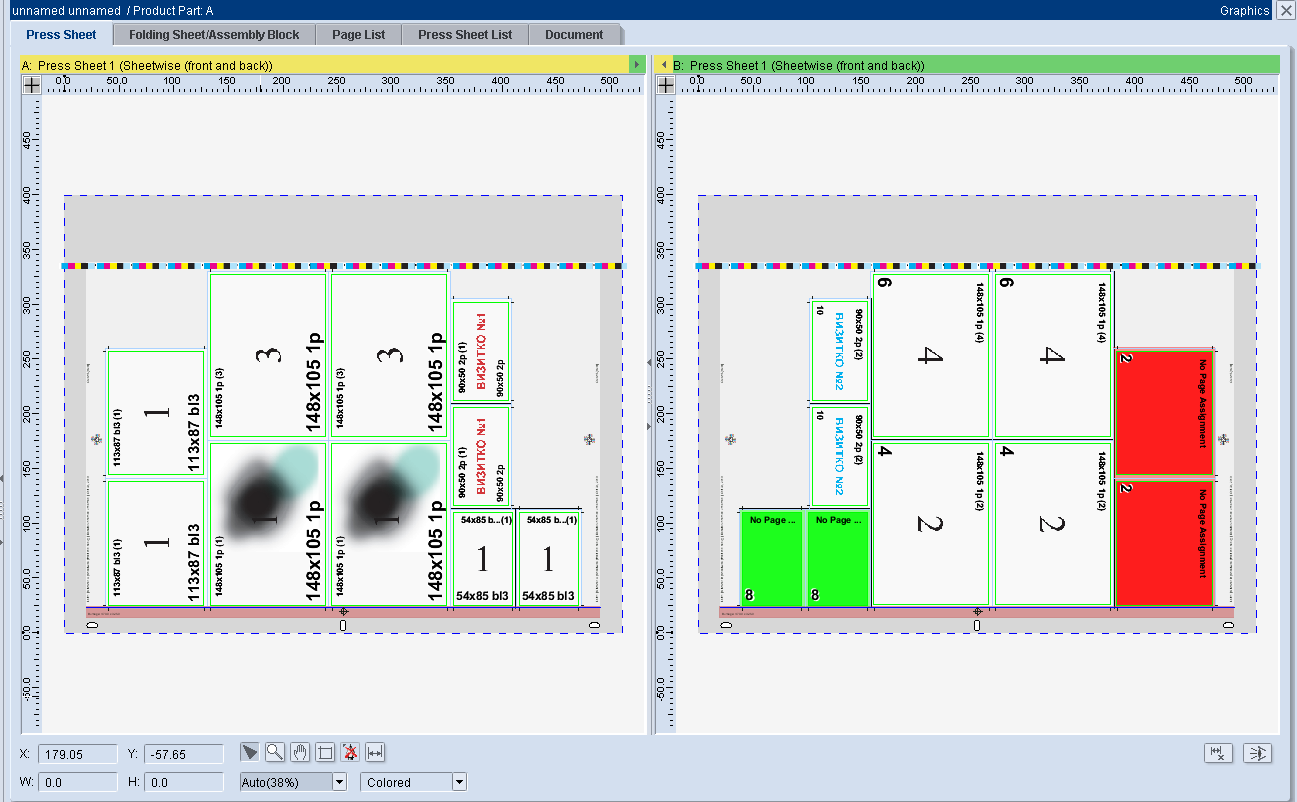The height and width of the screenshot is (802, 1297).
Task: Select right upper page 4 in view B
Action: (x=1053, y=355)
